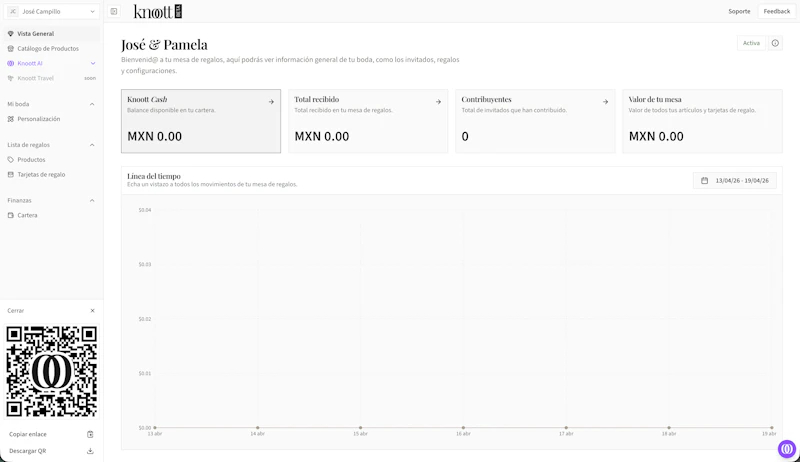The height and width of the screenshot is (462, 800).
Task: Click the Línea del tiempo title
Action: (x=154, y=176)
